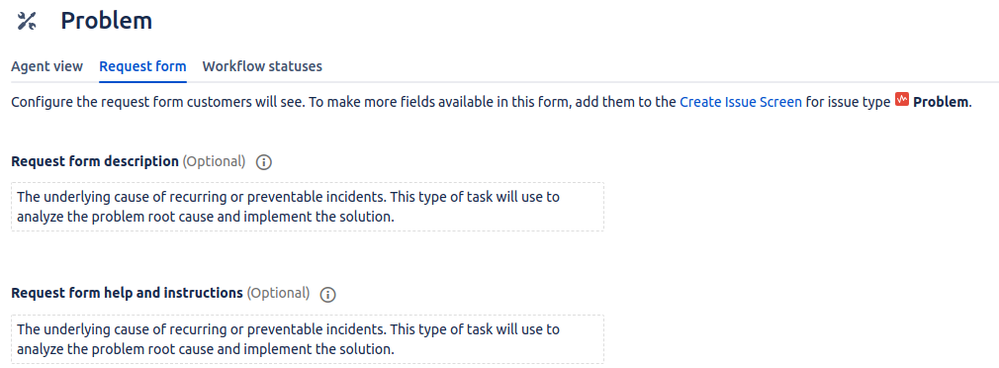Click the Request form description label

pos(95,162)
